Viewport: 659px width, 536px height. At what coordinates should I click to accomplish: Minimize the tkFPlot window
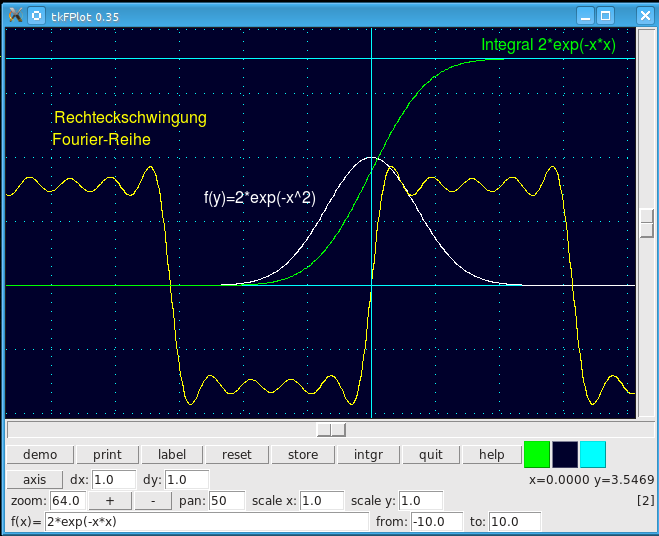point(585,16)
